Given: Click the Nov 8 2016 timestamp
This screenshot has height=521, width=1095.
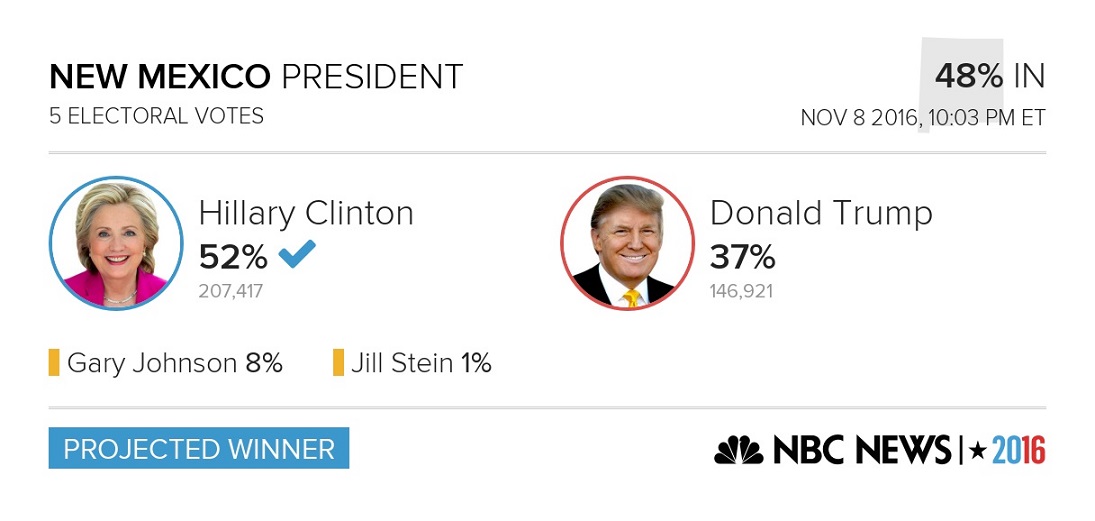Looking at the screenshot, I should click(923, 117).
